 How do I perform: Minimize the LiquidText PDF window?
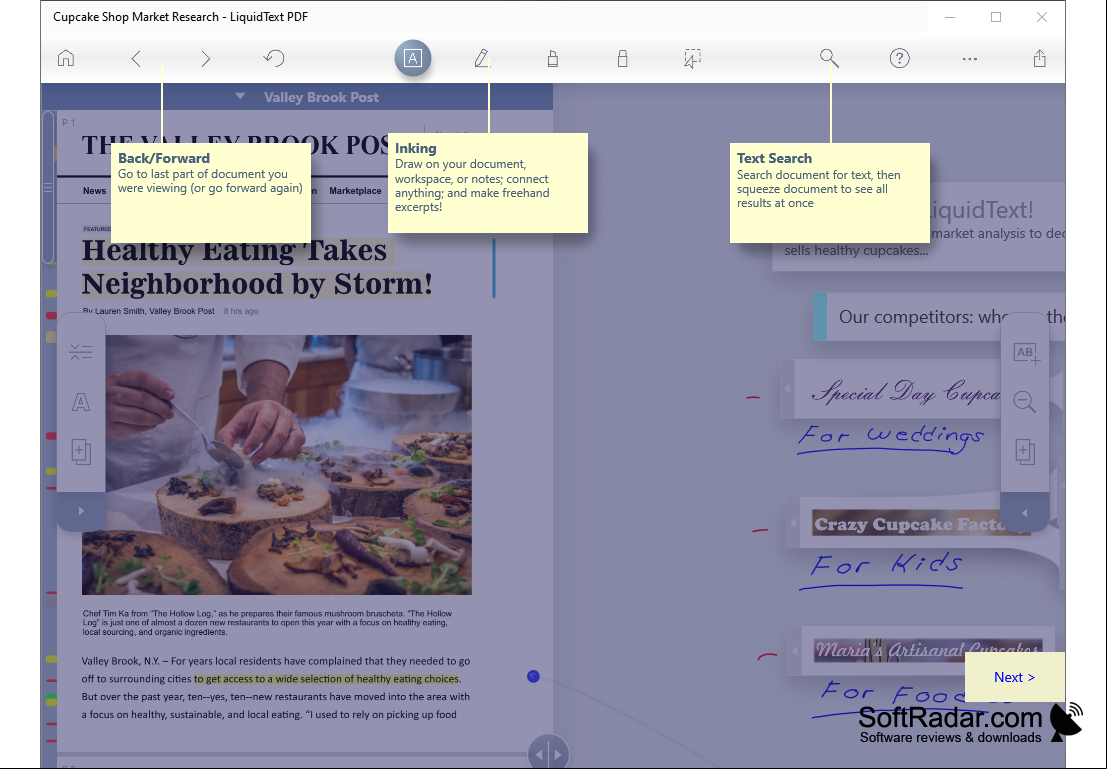(x=950, y=17)
